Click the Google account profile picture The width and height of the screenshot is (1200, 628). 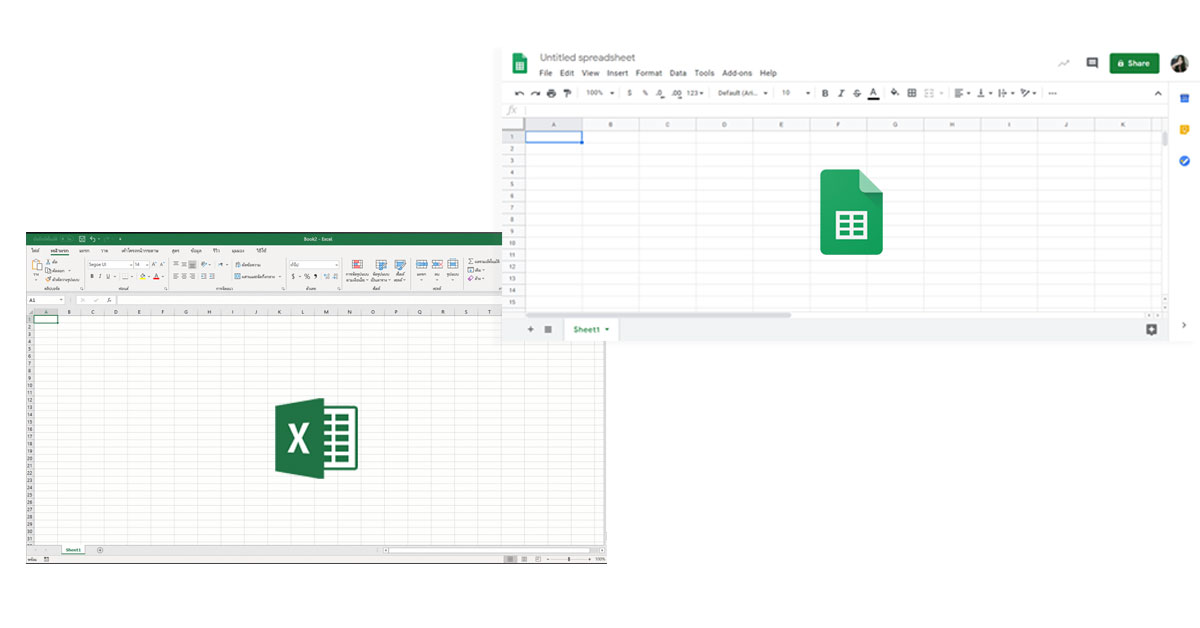(x=1179, y=63)
